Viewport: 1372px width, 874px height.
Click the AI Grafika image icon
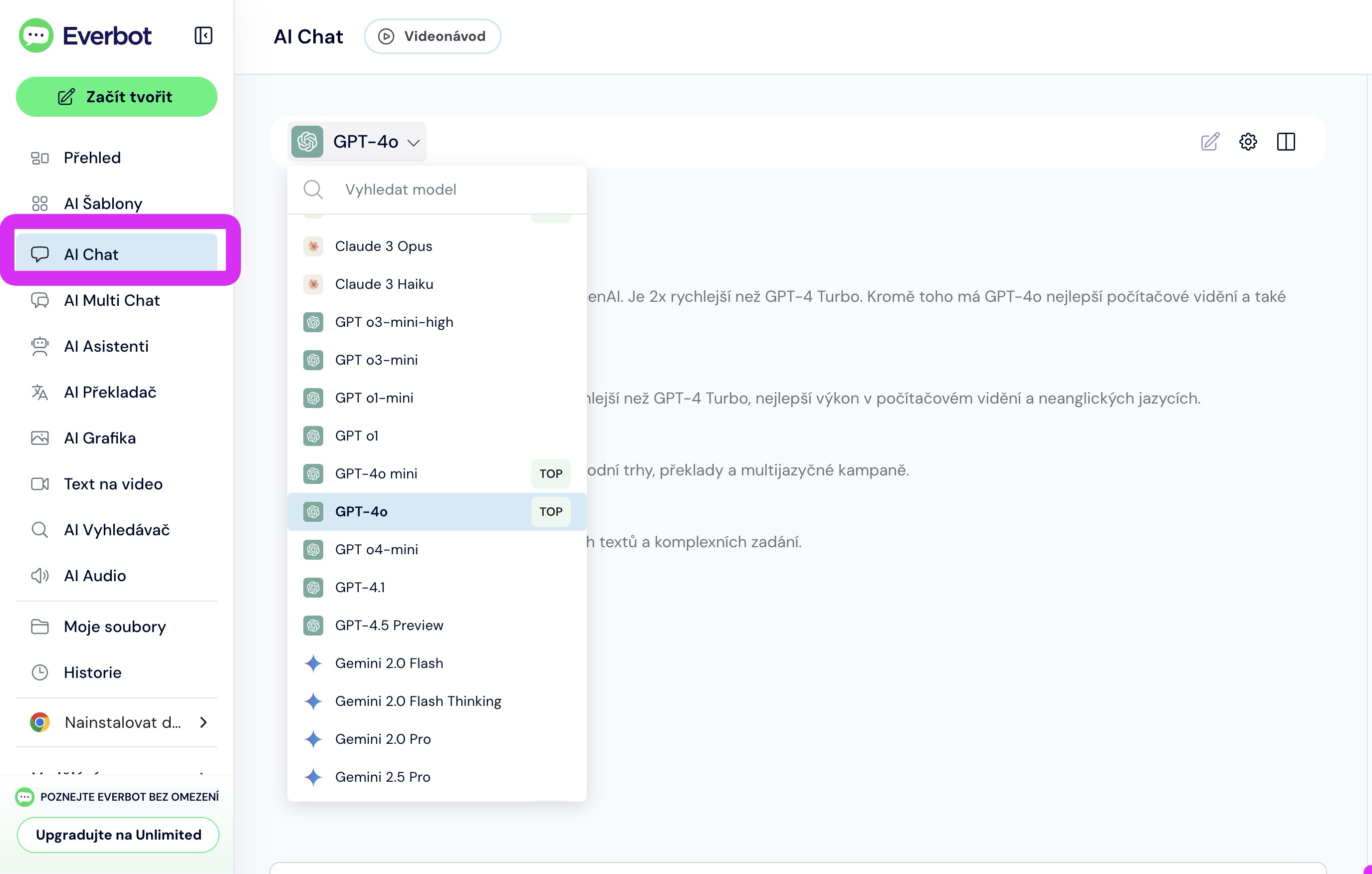(x=40, y=438)
